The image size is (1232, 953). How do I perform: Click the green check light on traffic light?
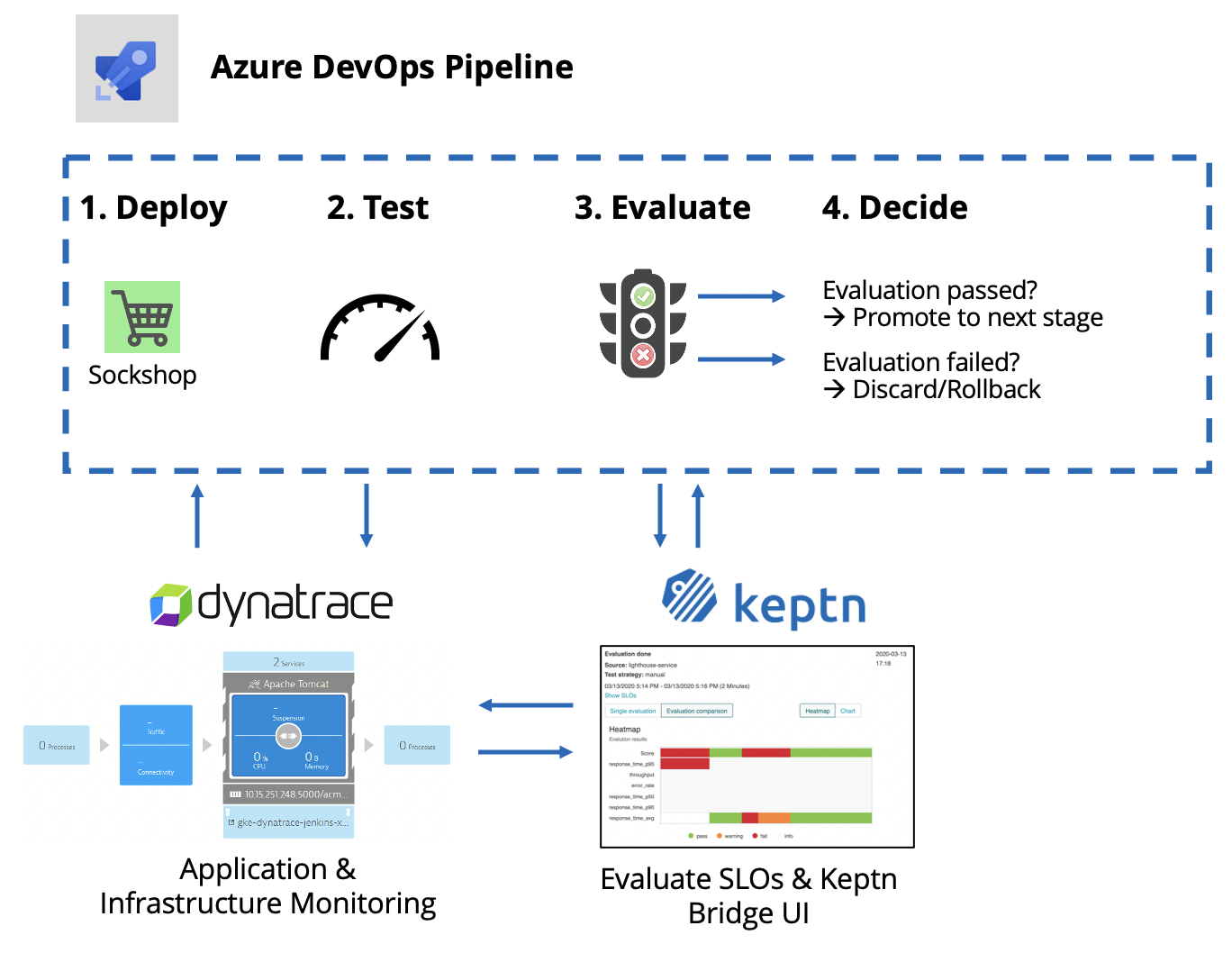pyautogui.click(x=643, y=295)
